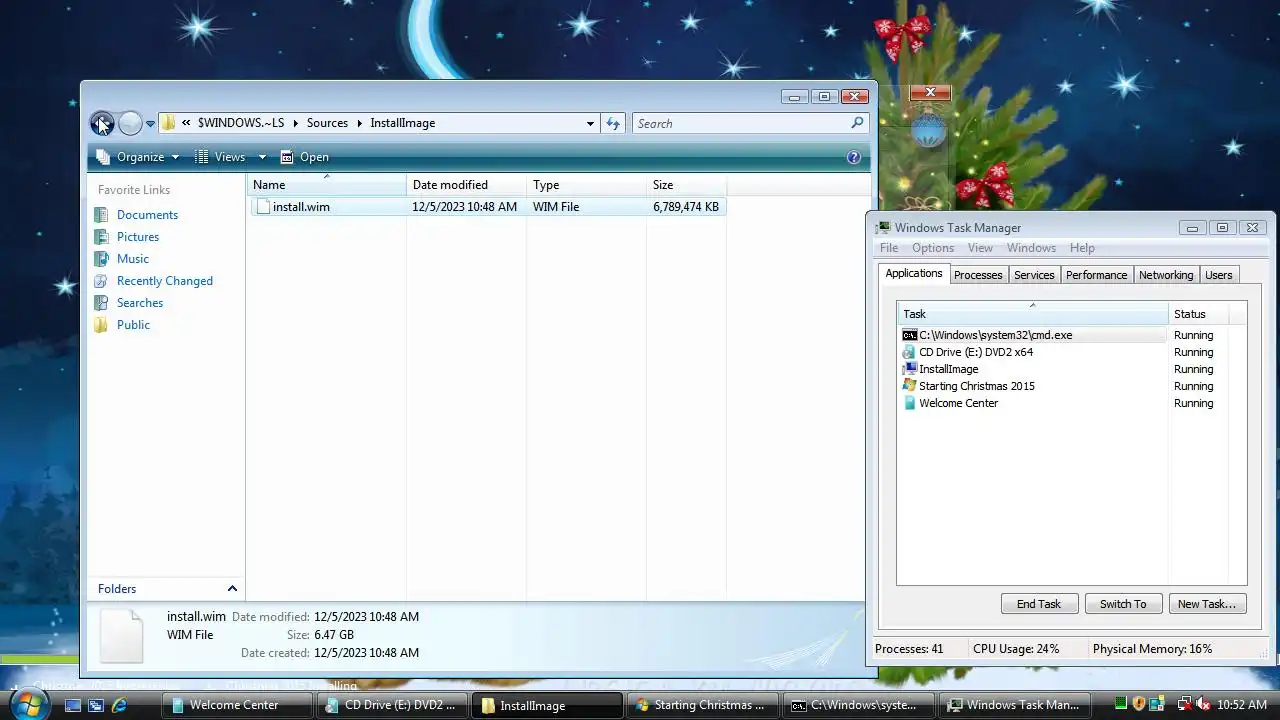This screenshot has width=1280, height=720.
Task: Switch to CD Drive (E:) DVD2 taskbar button
Action: tap(393, 705)
